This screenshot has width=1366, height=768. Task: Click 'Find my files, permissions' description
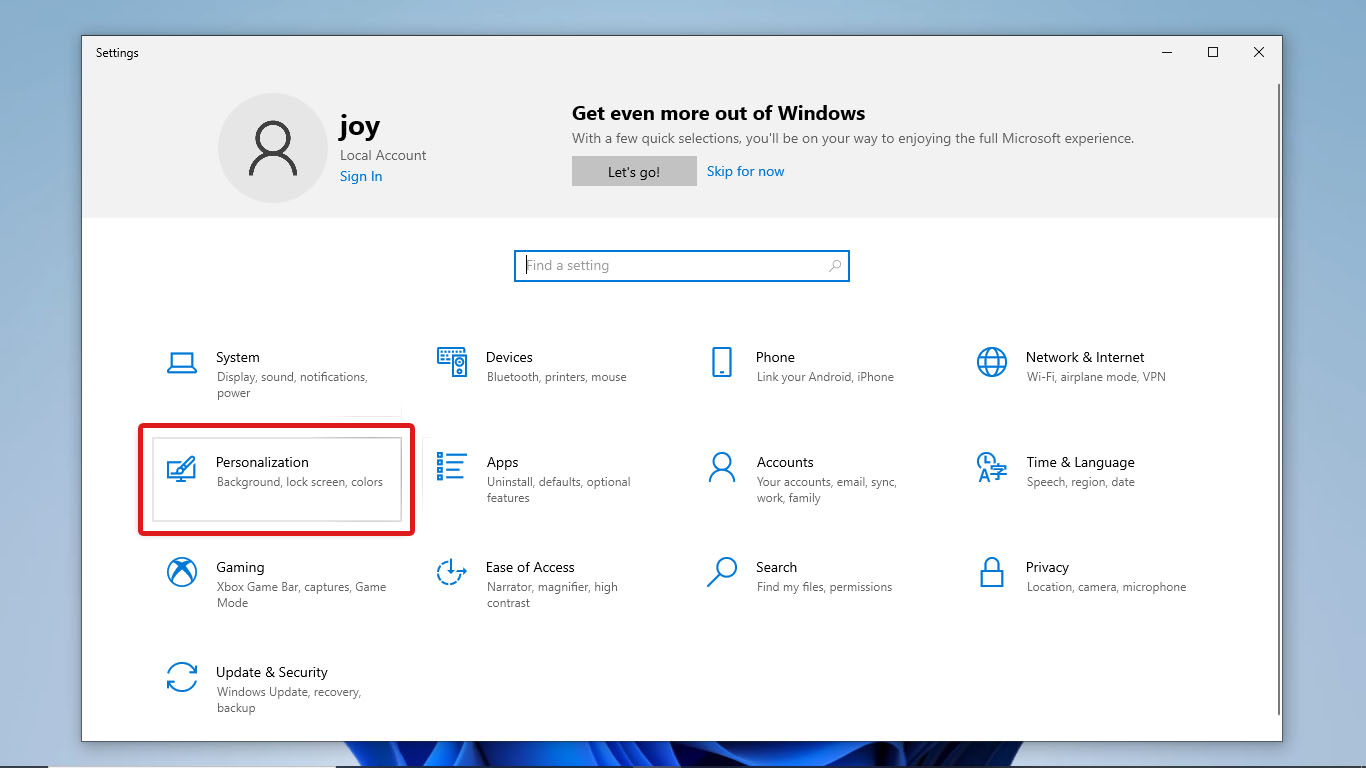click(824, 587)
